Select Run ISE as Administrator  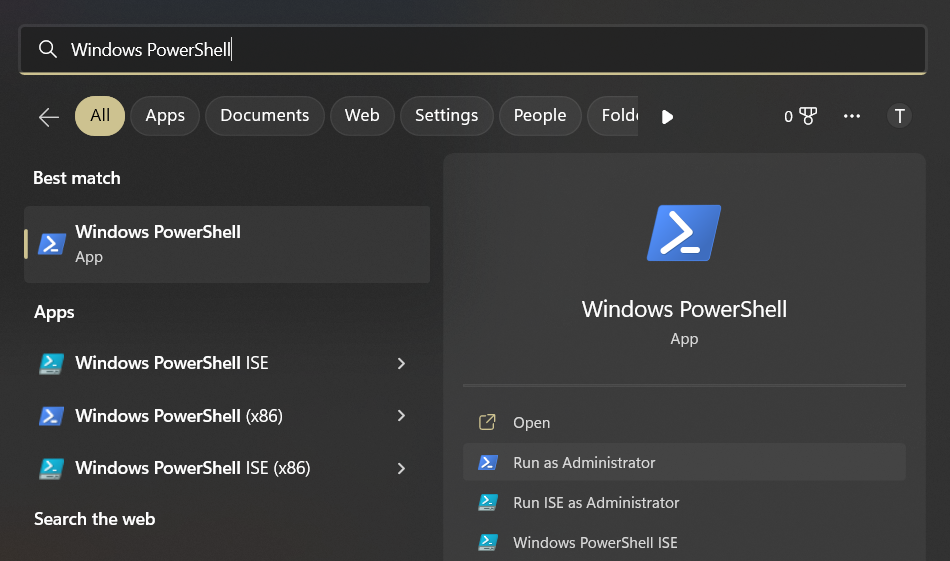[596, 503]
